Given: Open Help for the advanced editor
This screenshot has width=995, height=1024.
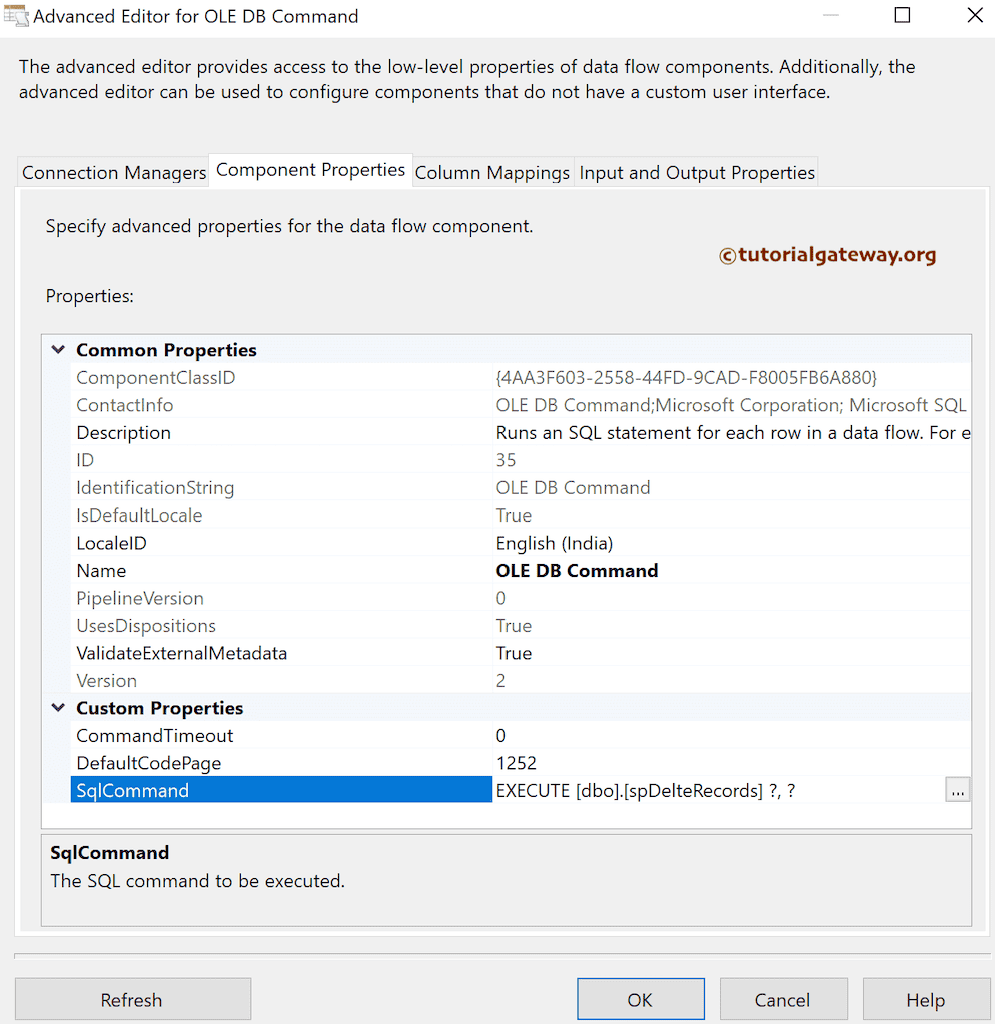Looking at the screenshot, I should click(x=926, y=999).
